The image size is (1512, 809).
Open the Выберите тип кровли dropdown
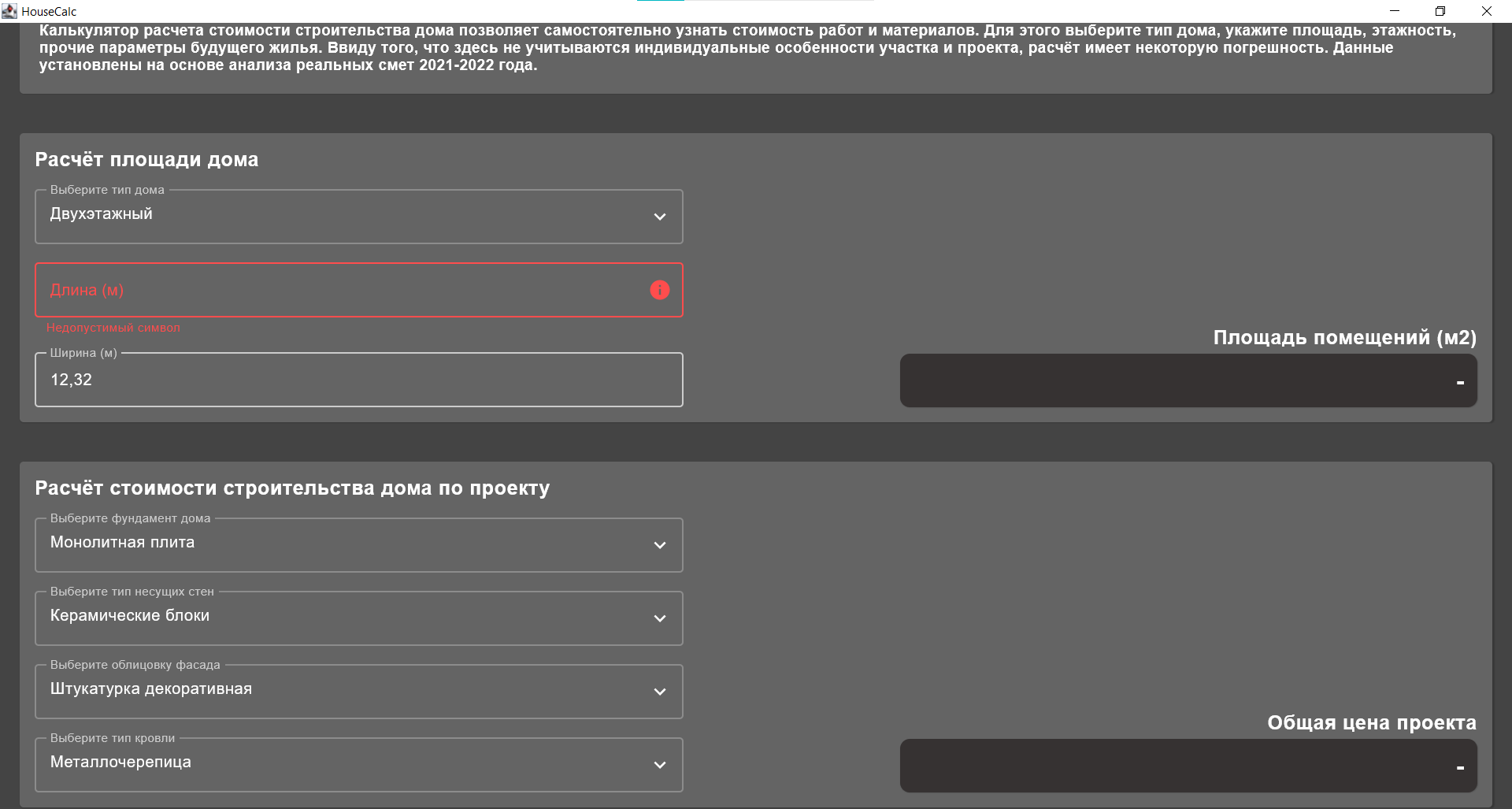[358, 764]
